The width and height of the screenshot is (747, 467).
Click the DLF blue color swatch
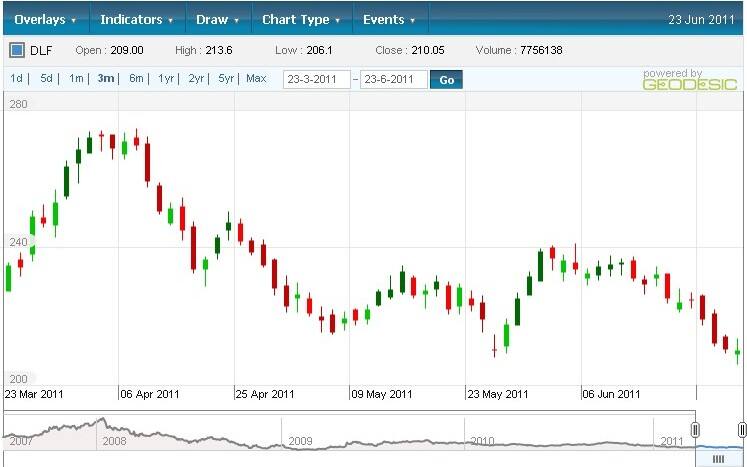tap(17, 50)
